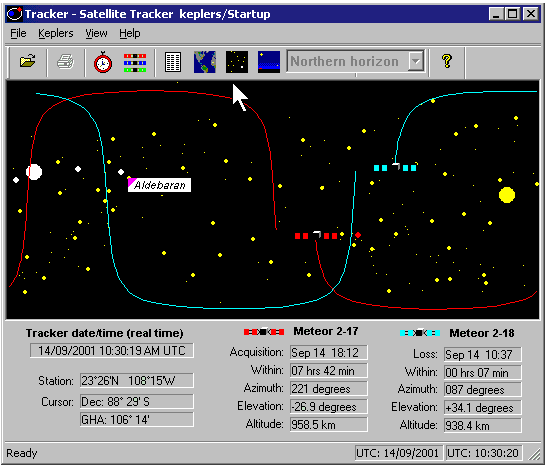Open file with the folder toolbar icon
This screenshot has width=551, height=473.
pos(27,61)
